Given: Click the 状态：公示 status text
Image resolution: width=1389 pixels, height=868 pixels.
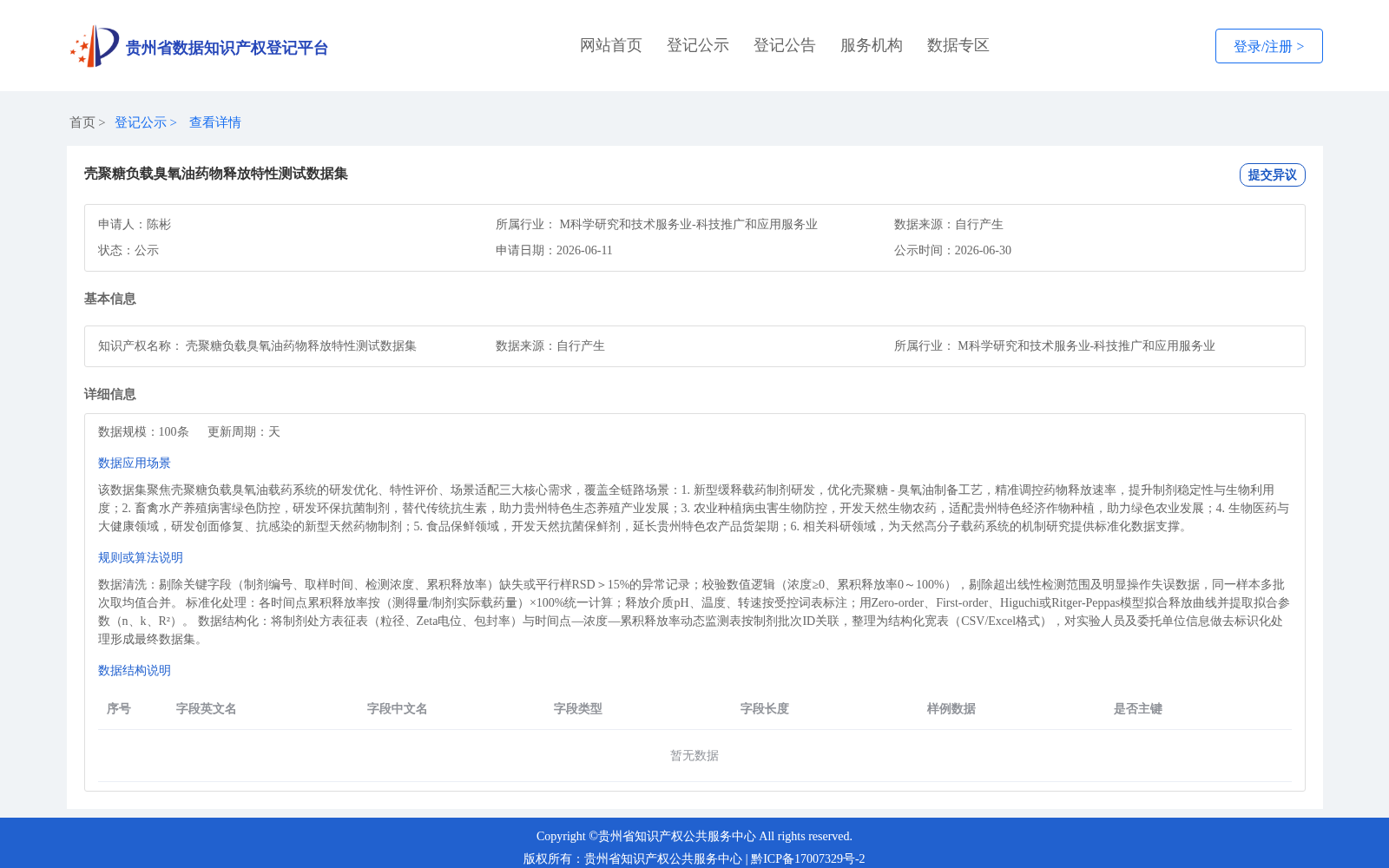Looking at the screenshot, I should [x=128, y=250].
